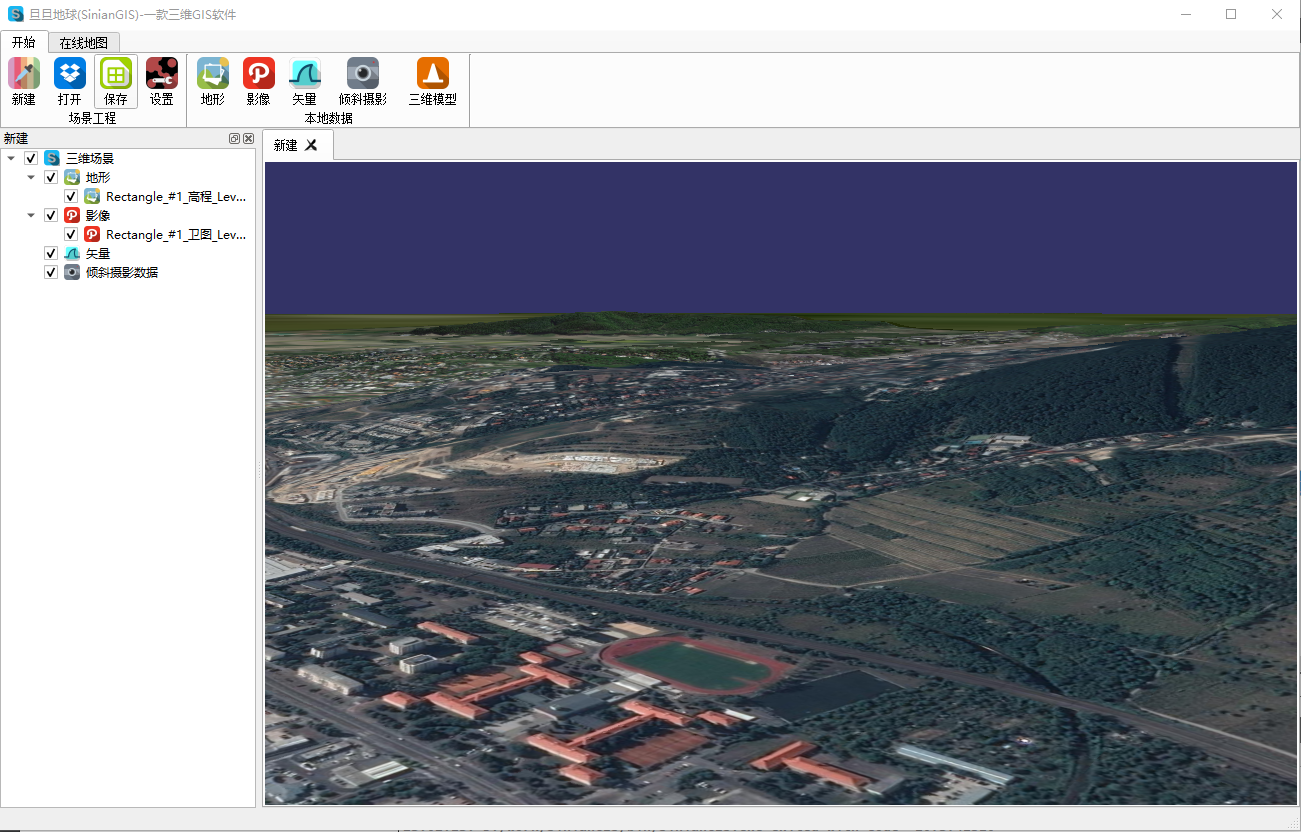Select Rectangle_#1_卫图_Lev... tree row
The height and width of the screenshot is (832, 1301).
click(176, 235)
